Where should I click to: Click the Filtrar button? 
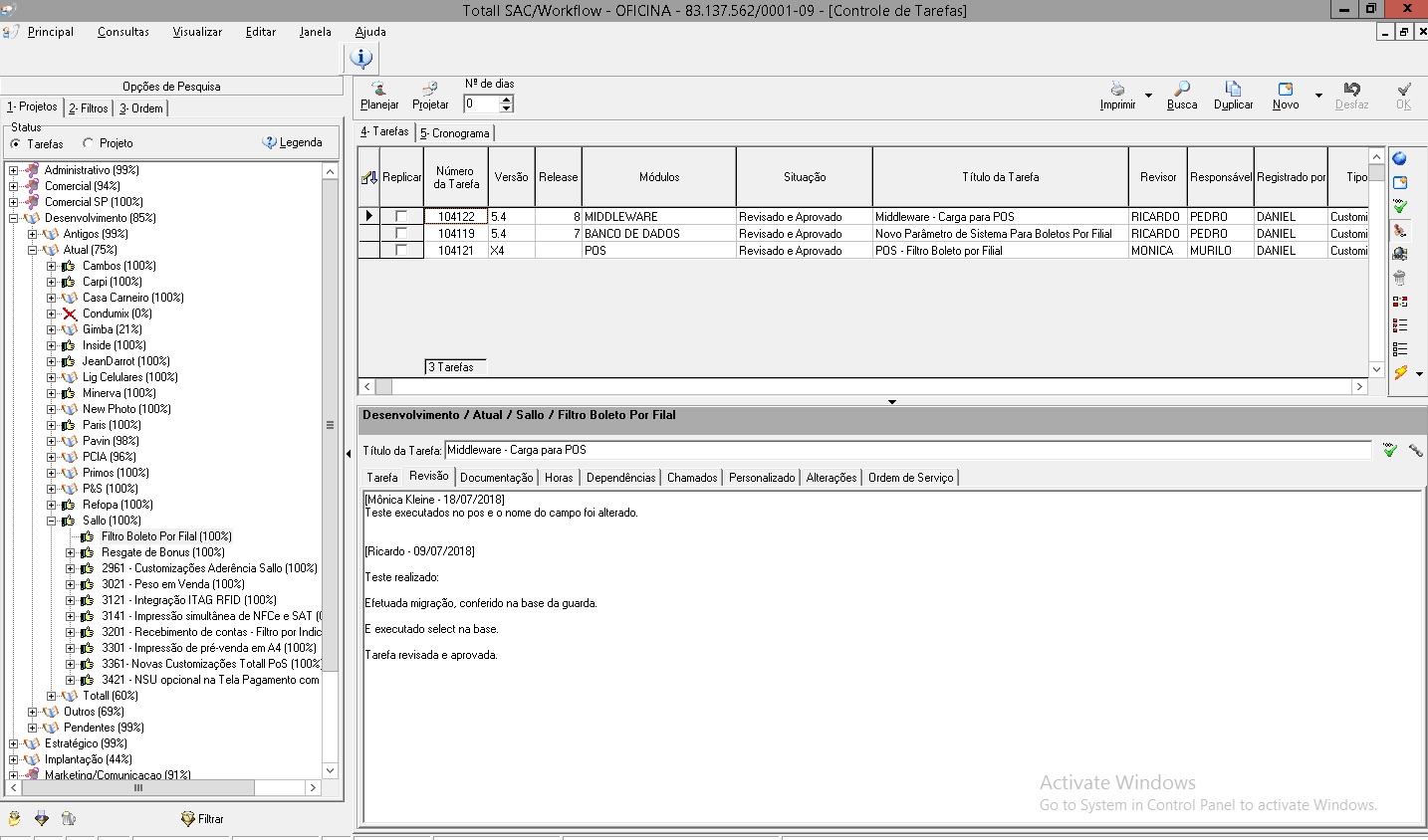[202, 819]
